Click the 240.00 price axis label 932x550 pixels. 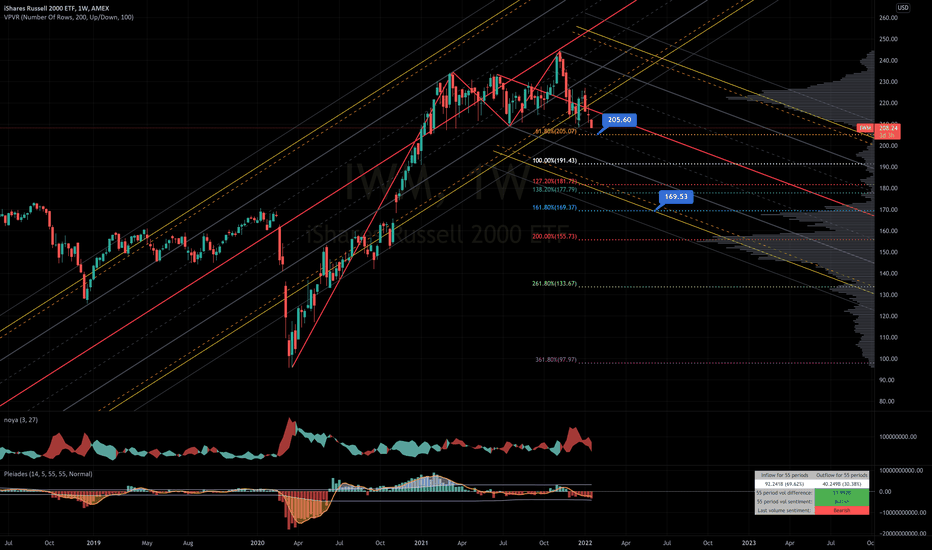point(888,61)
